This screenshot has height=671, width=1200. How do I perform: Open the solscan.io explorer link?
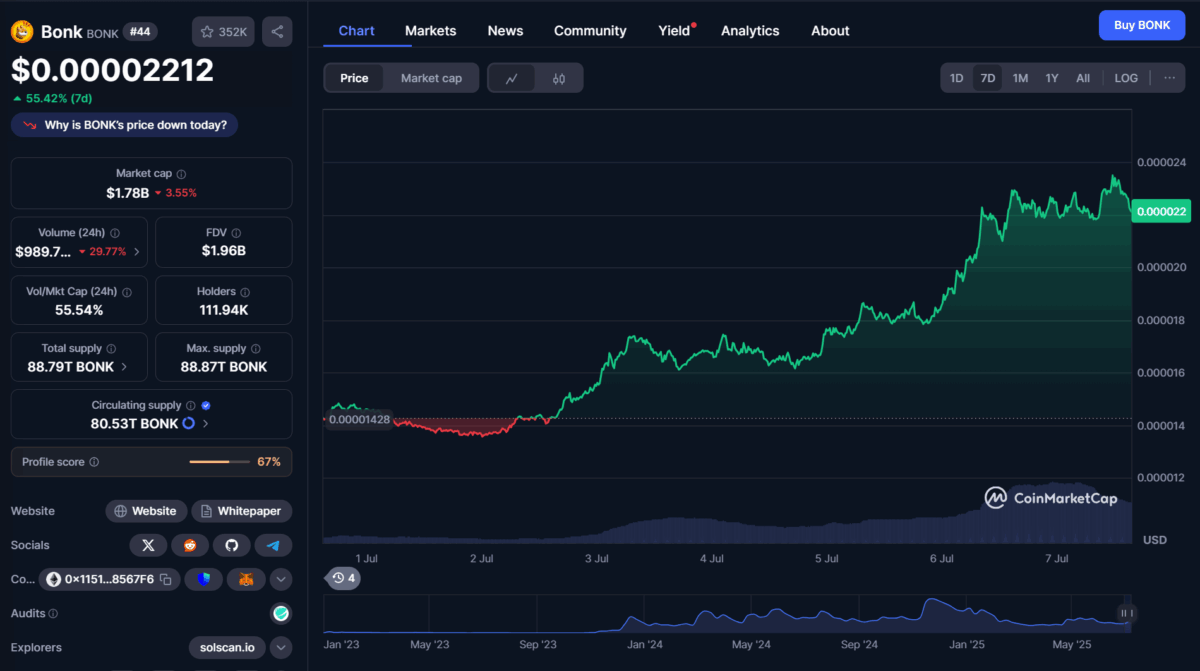click(228, 648)
